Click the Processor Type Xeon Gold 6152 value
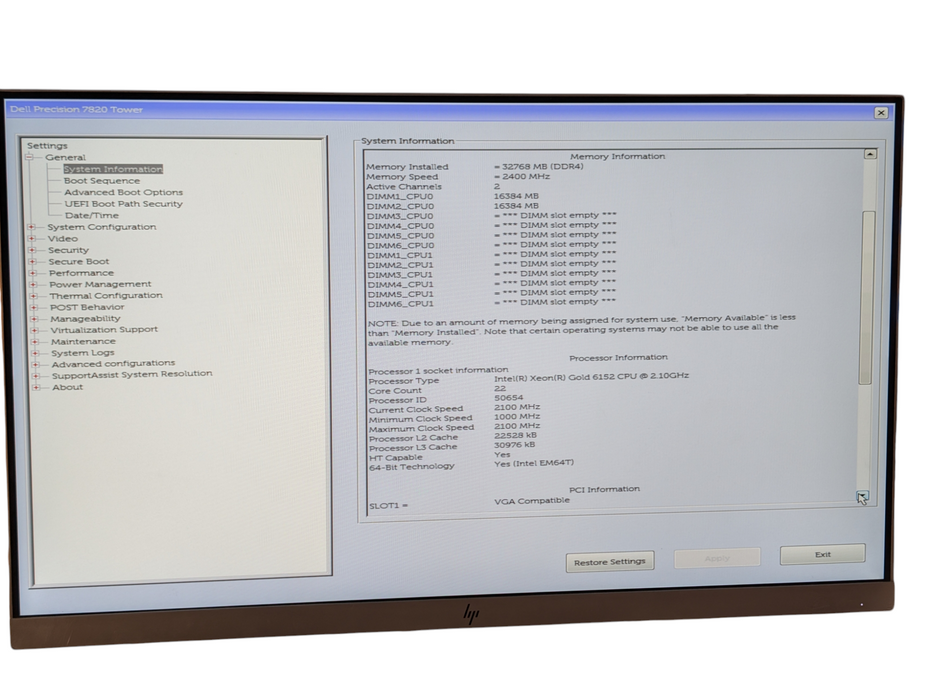This screenshot has width=930, height=700. coord(591,376)
